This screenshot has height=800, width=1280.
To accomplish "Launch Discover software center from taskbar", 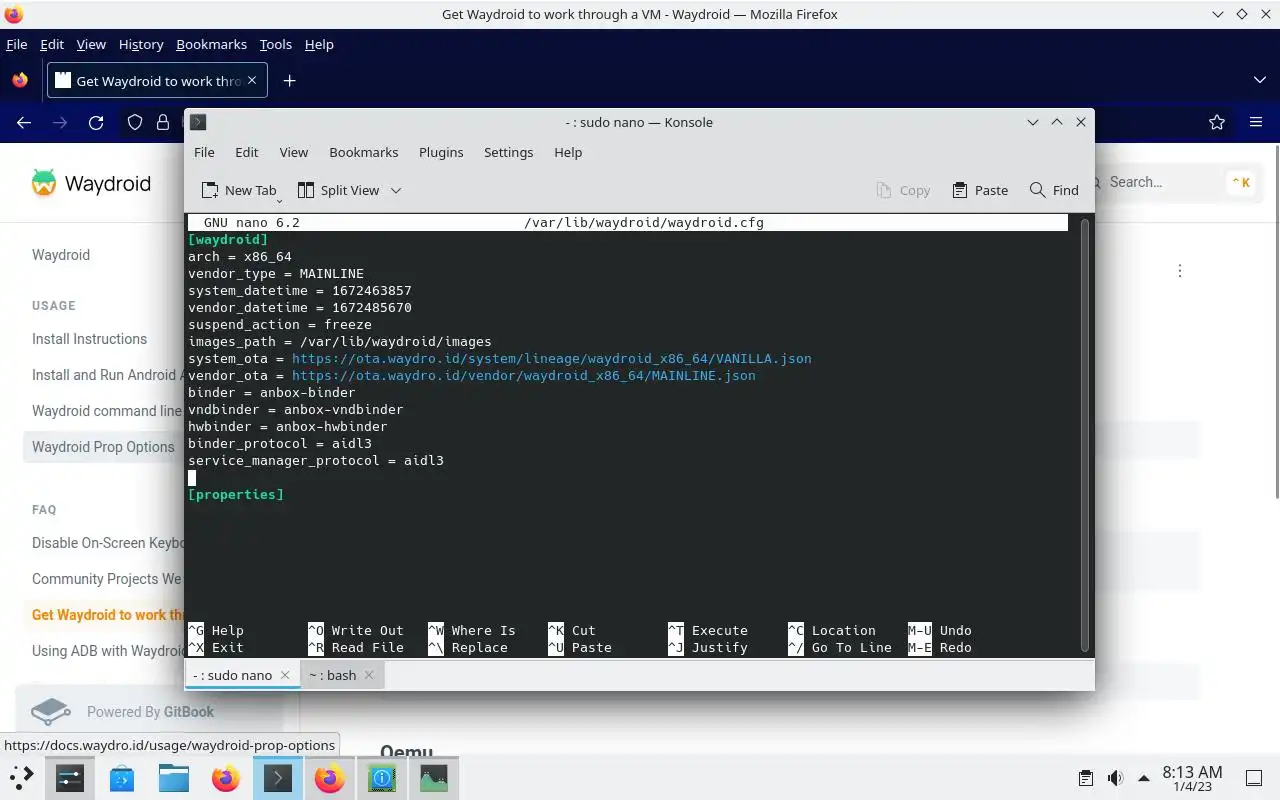I will coord(122,777).
